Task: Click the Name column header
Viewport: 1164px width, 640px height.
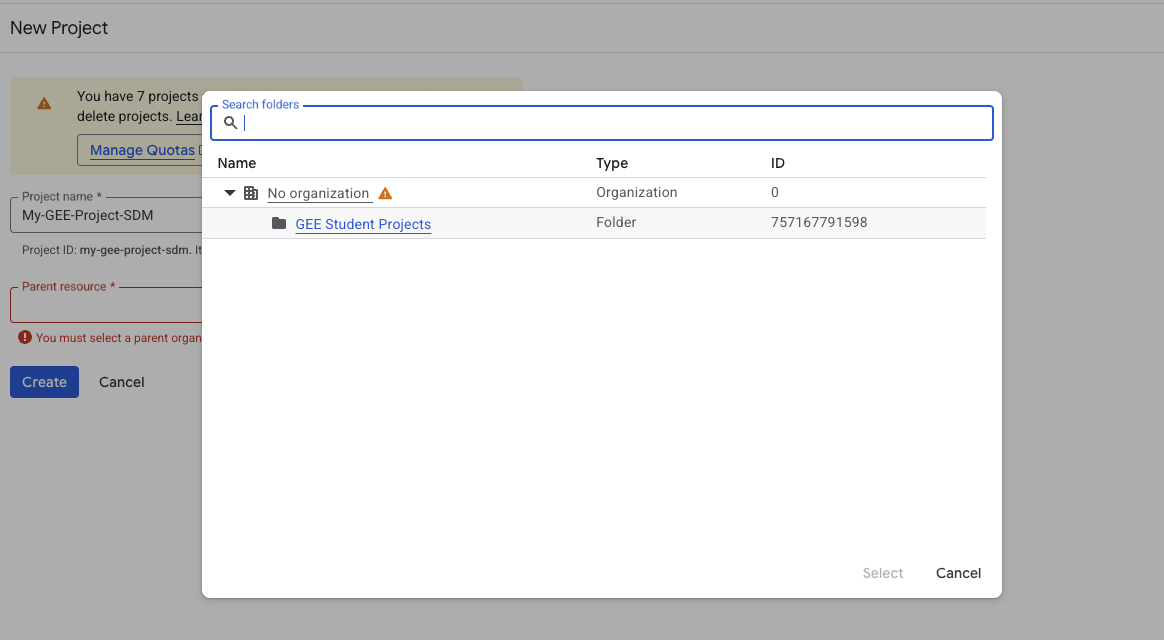Action: (x=237, y=163)
